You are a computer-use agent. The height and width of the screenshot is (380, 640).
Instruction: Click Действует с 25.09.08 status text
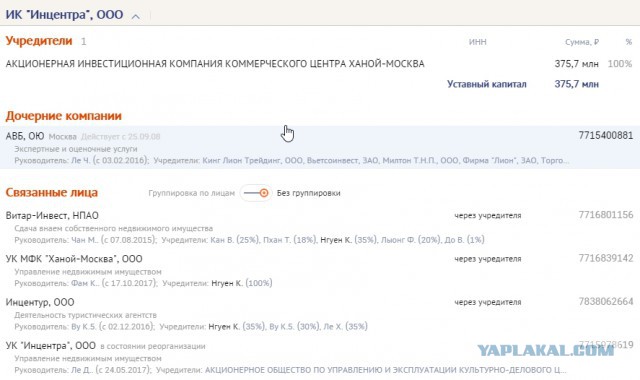[121, 137]
